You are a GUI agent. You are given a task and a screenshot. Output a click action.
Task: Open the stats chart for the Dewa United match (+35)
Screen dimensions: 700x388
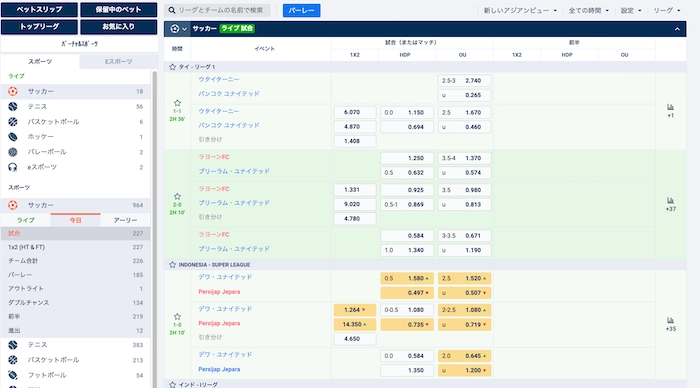671,320
